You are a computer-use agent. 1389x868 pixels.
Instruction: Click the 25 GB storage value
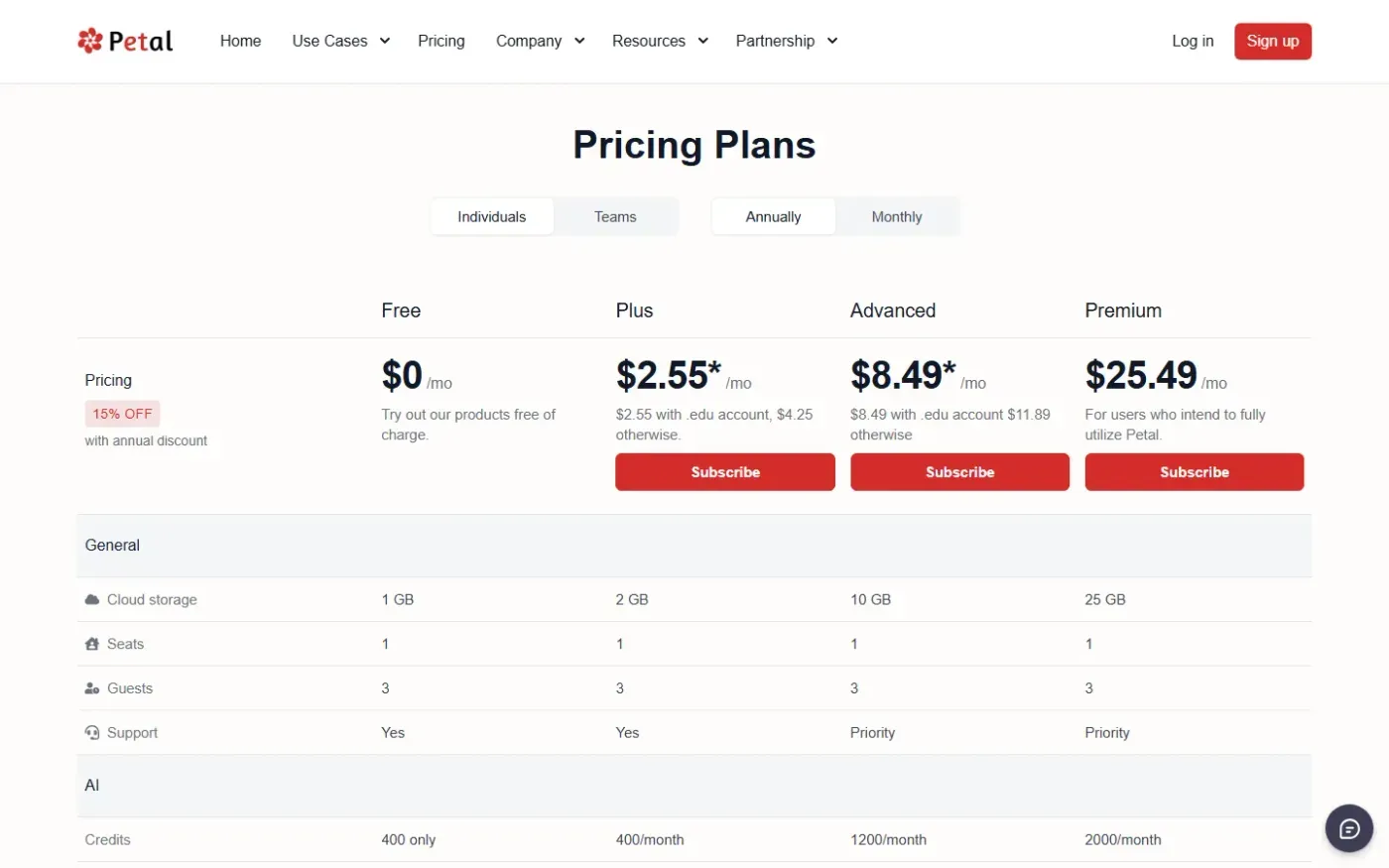pyautogui.click(x=1105, y=599)
